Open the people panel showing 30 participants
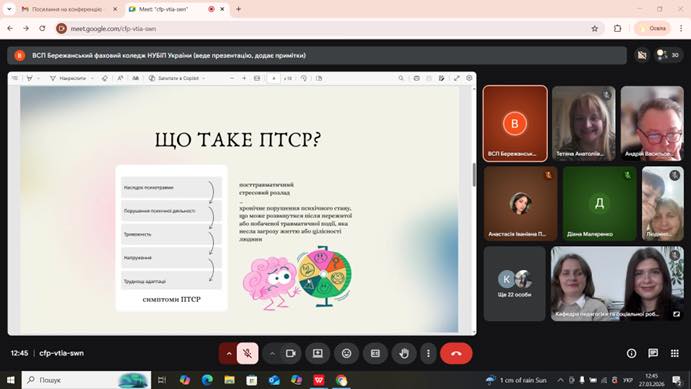This screenshot has width=691, height=389. click(x=668, y=55)
